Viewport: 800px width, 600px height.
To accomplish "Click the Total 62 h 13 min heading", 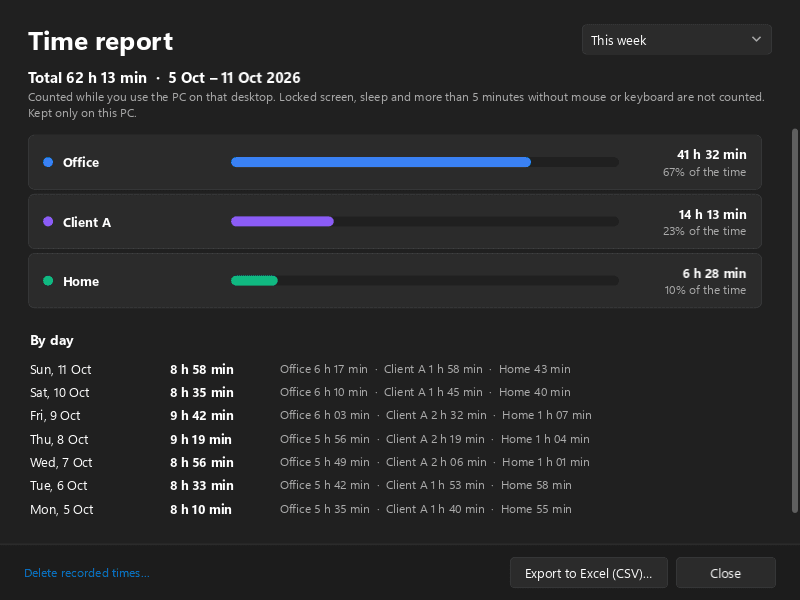I will pyautogui.click(x=87, y=78).
